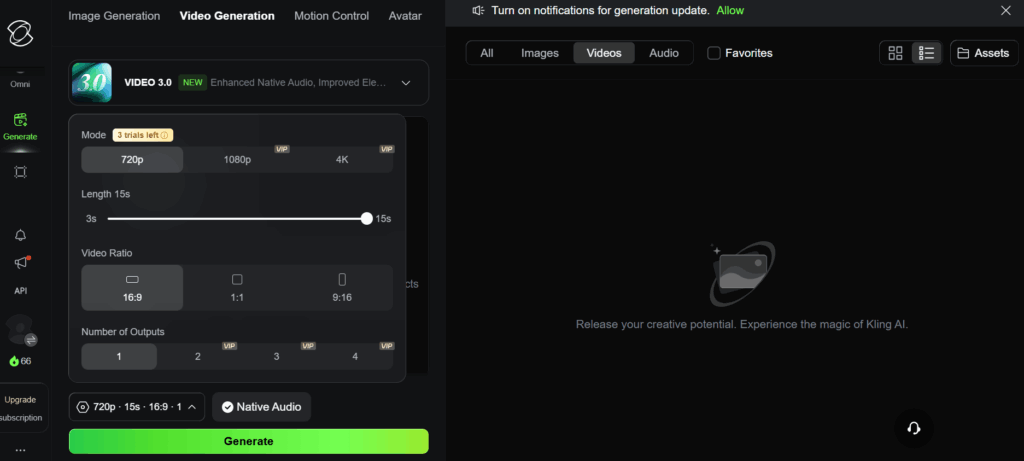This screenshot has height=461, width=1024.
Task: Show All assets filter tab
Action: (x=487, y=53)
